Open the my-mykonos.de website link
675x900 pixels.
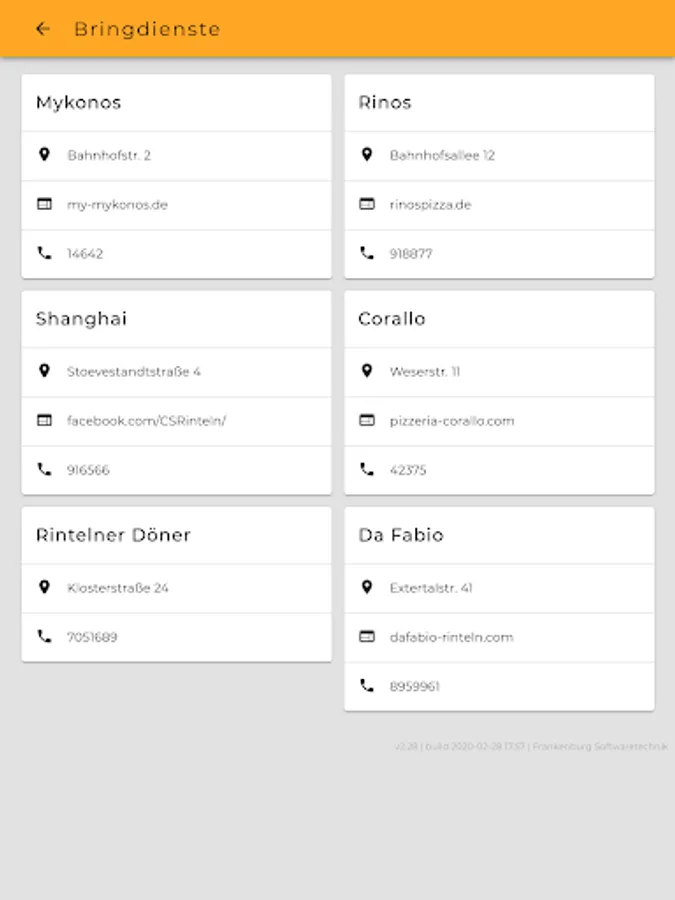coord(117,205)
